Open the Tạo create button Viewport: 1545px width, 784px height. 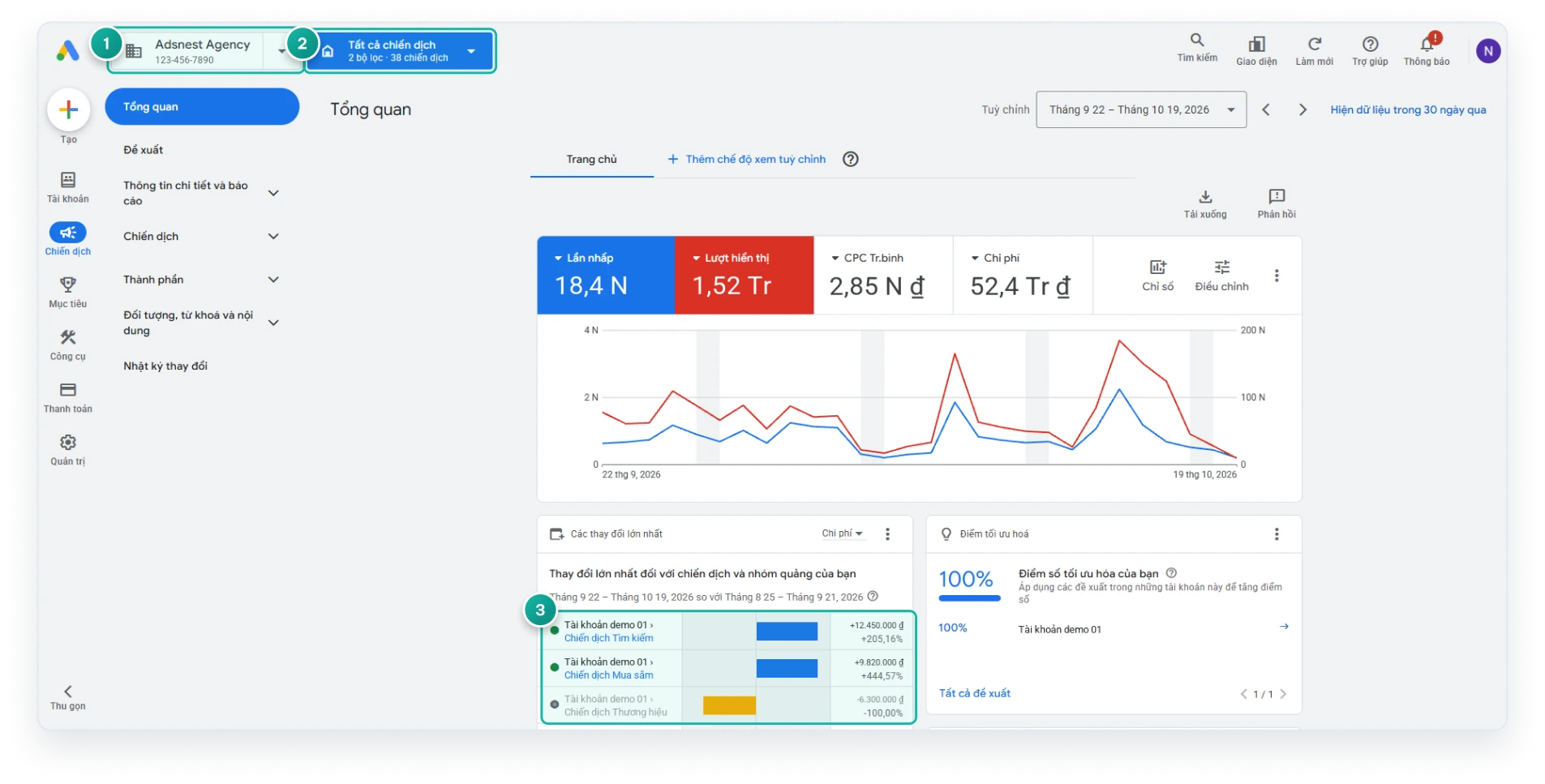point(68,109)
